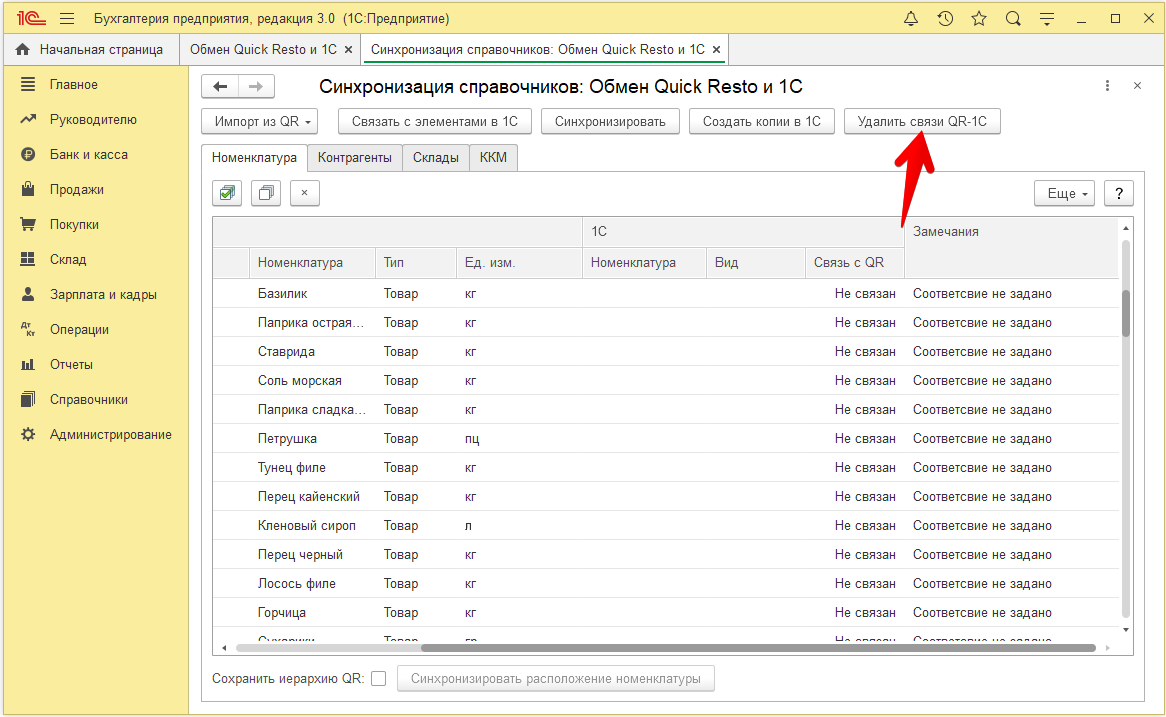Select the Лосось филе row

[666, 584]
